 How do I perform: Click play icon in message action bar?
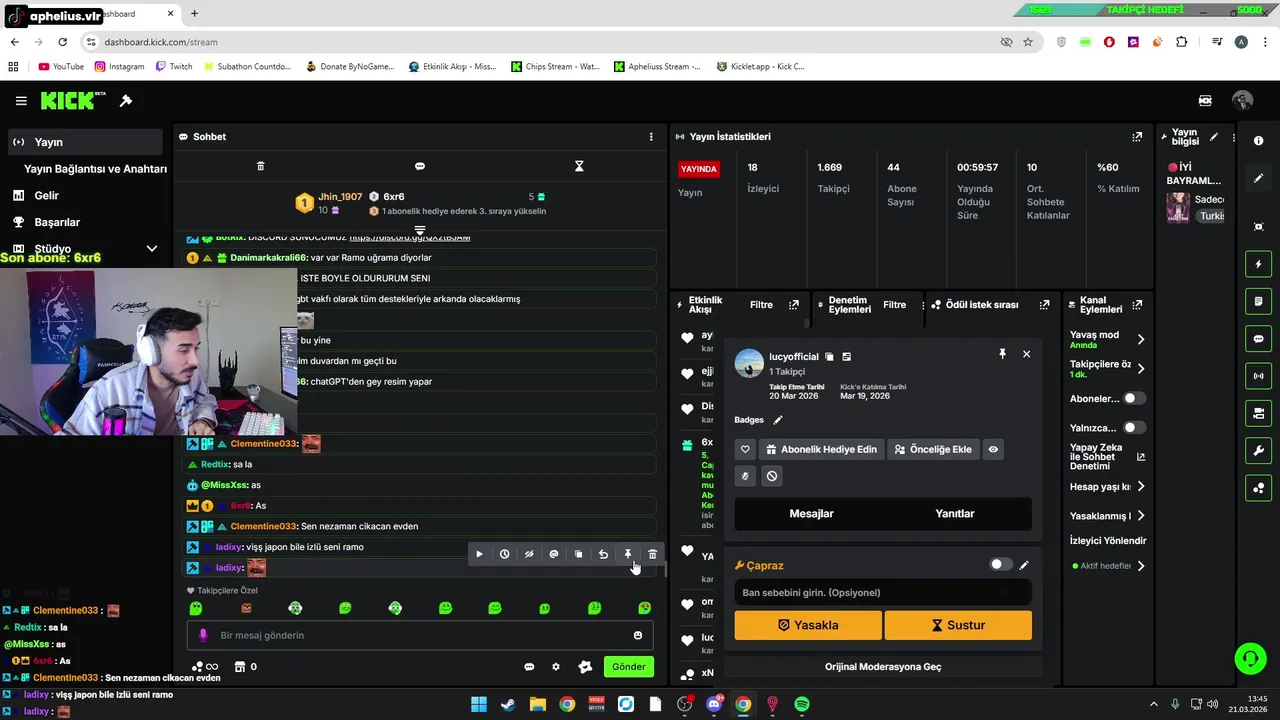tap(479, 554)
